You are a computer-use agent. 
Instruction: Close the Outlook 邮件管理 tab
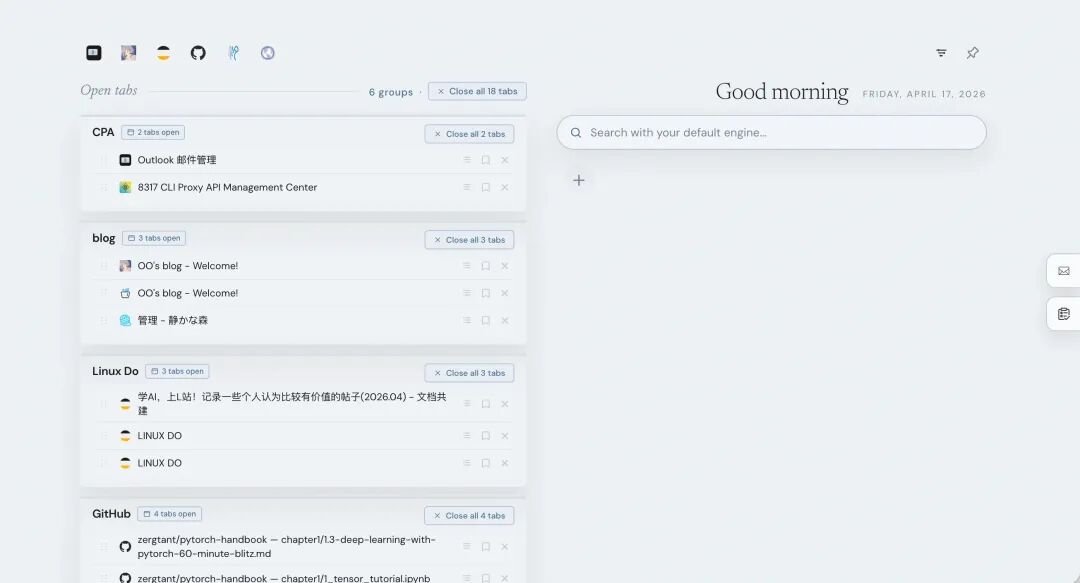(505, 160)
